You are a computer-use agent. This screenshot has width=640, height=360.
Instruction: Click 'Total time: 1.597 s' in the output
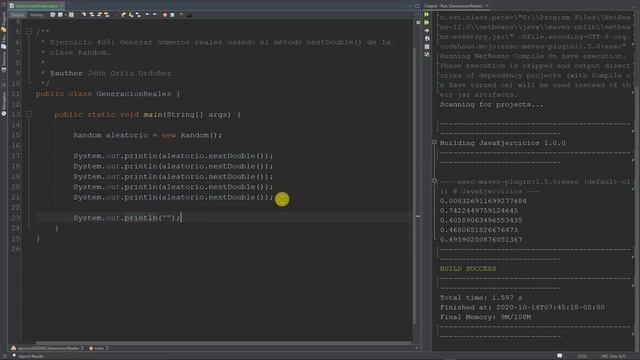pyautogui.click(x=481, y=298)
